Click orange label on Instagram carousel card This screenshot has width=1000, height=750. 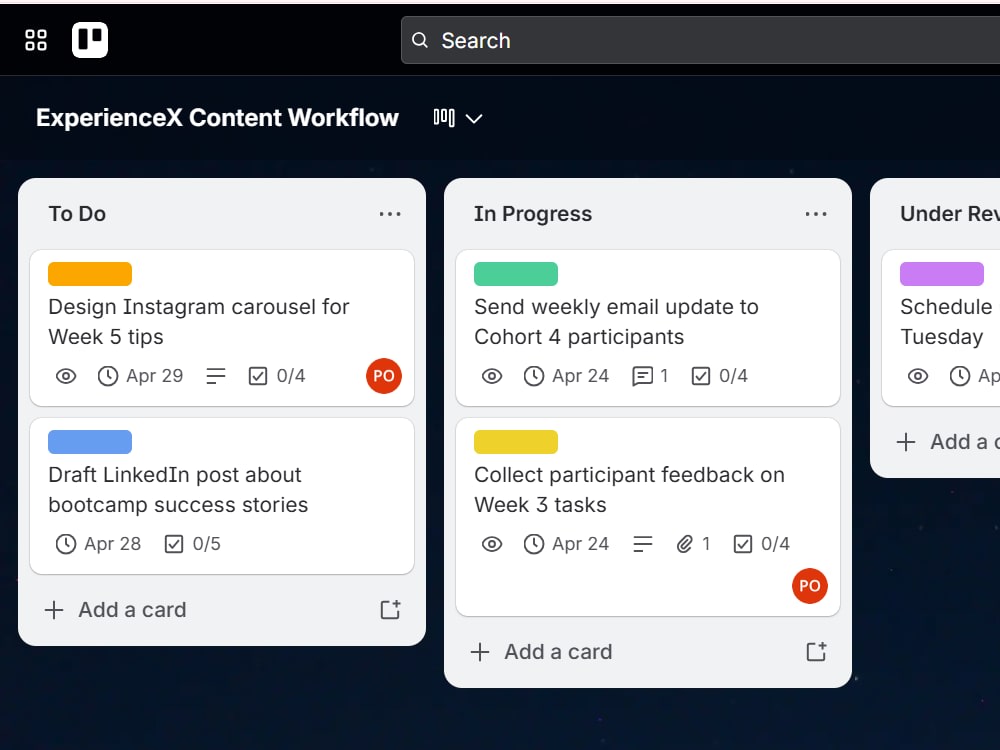coord(90,274)
